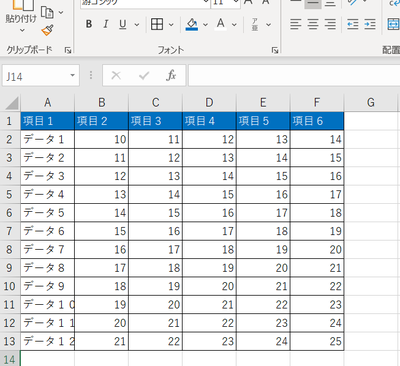
Task: Open the paste (貼り付け) dropdown arrow
Action: click(x=22, y=31)
